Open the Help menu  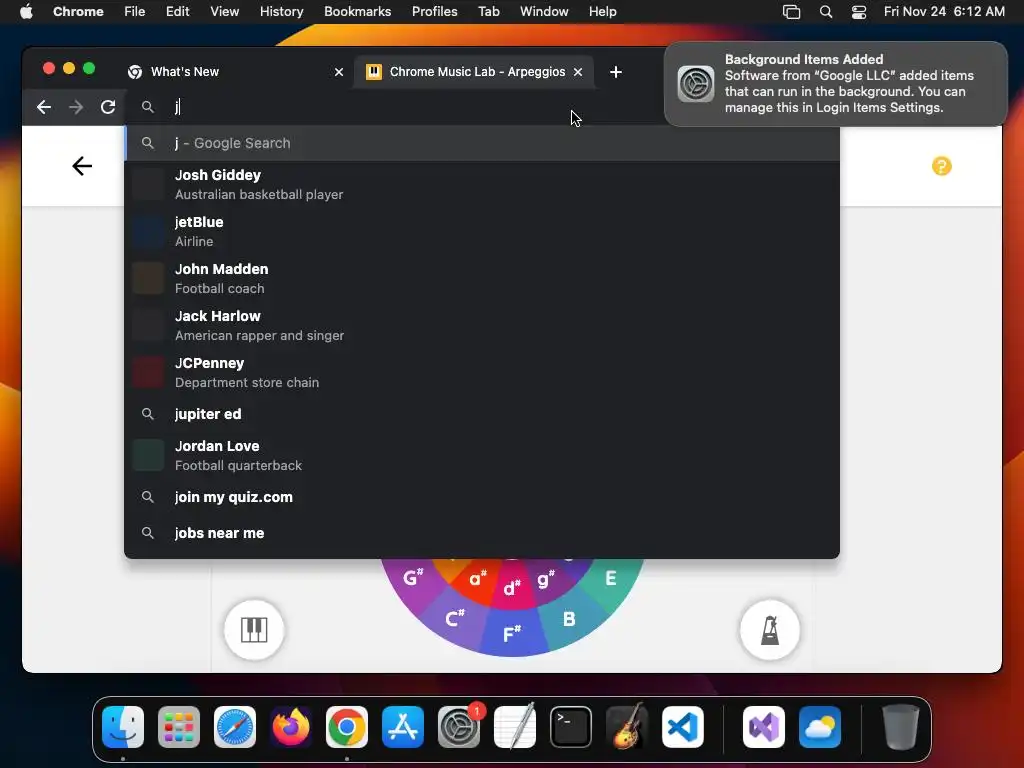[602, 11]
